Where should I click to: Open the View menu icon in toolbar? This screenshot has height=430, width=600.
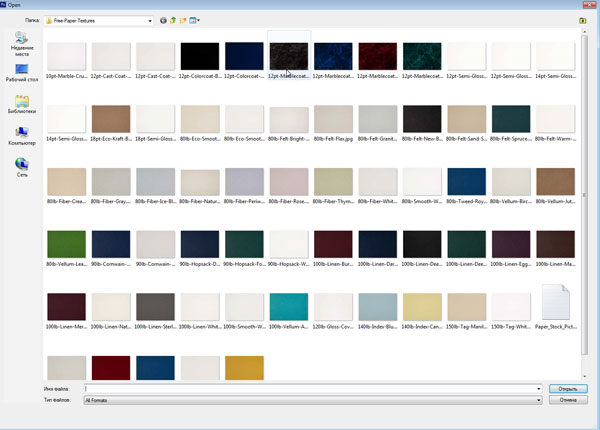(194, 21)
